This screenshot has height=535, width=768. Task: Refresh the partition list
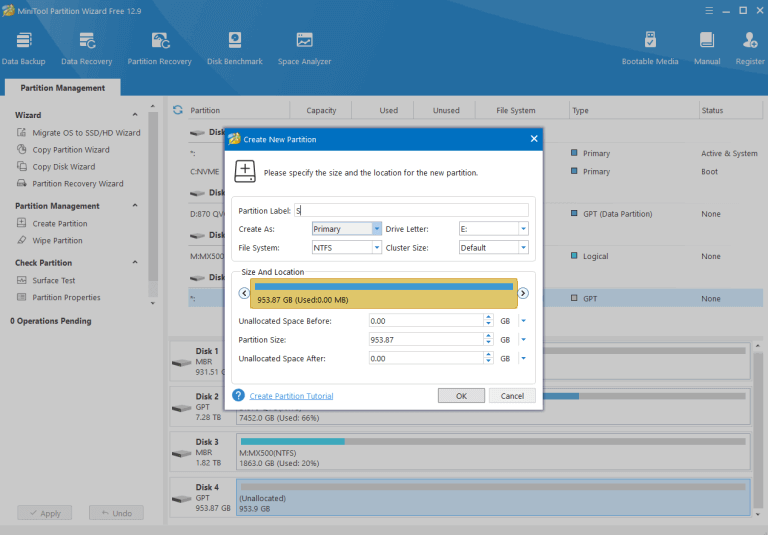point(178,110)
